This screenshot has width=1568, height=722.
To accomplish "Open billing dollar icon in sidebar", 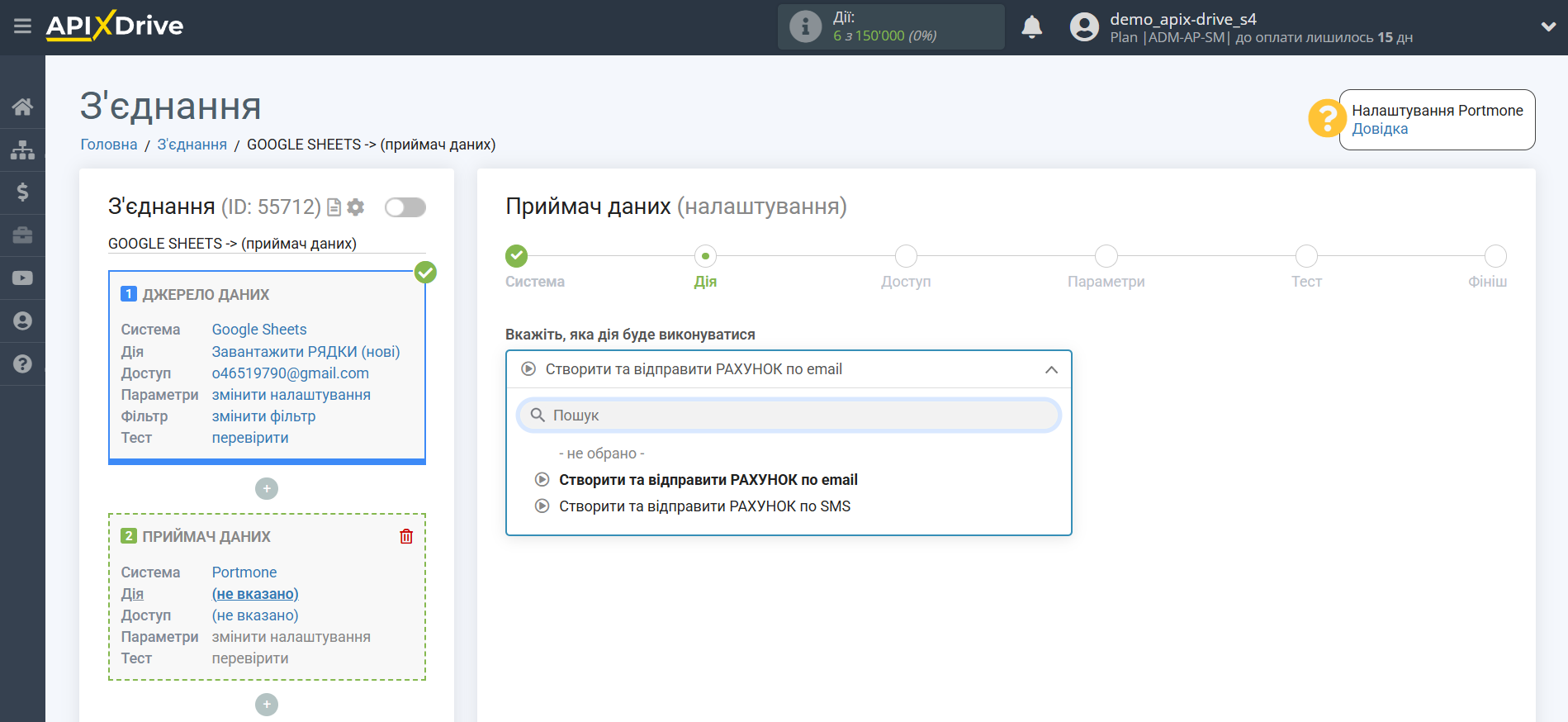I will (22, 192).
